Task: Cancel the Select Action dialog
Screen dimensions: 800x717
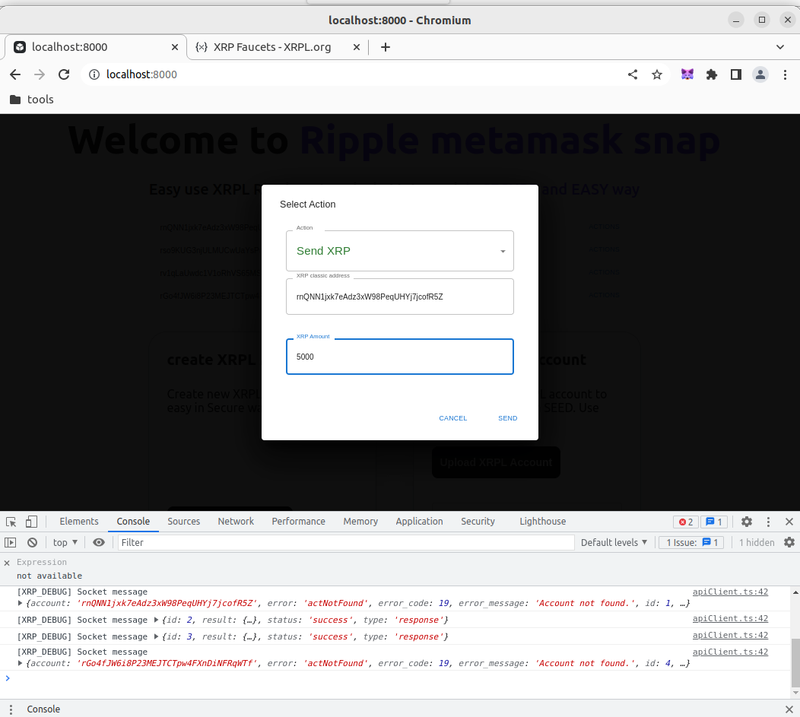Action: [x=453, y=418]
